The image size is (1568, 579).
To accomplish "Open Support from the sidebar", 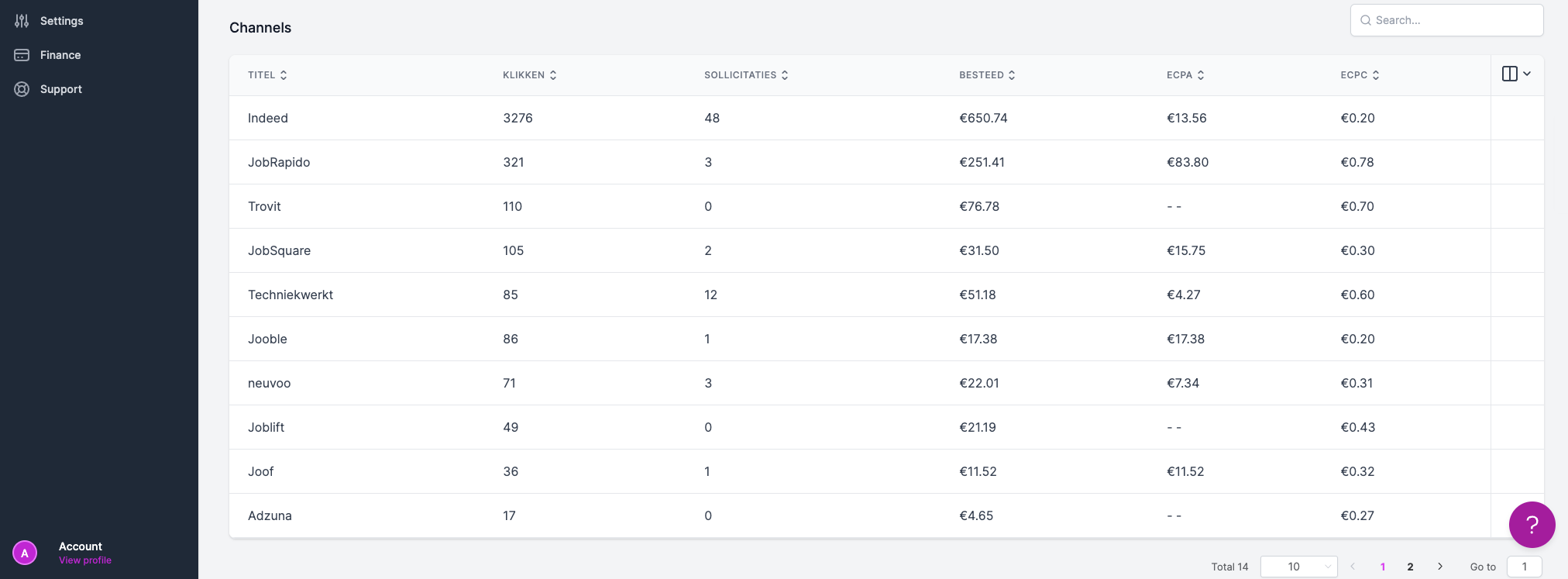I will pos(61,89).
